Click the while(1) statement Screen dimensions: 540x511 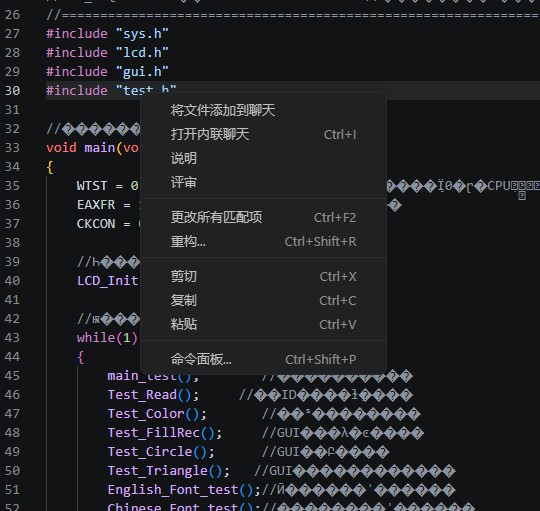coord(107,338)
